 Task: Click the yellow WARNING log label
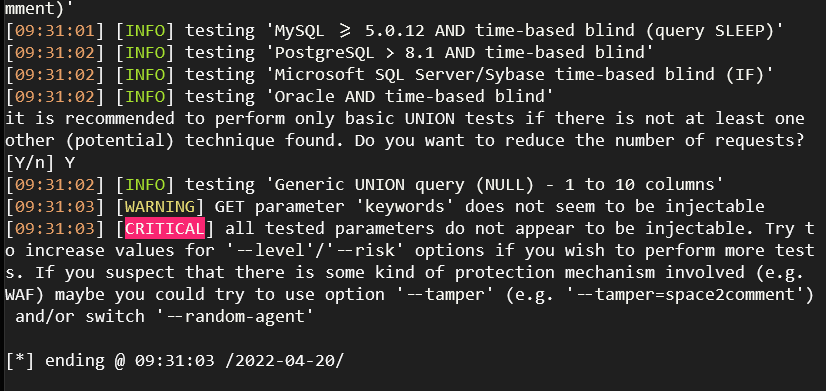(x=160, y=207)
